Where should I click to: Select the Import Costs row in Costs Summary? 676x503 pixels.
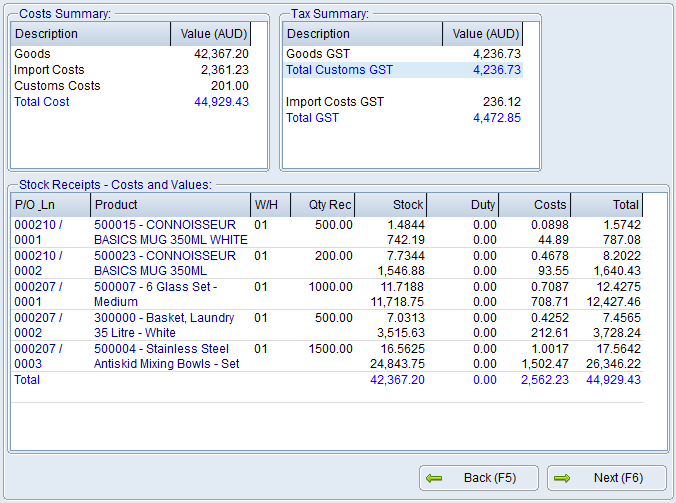49,70
